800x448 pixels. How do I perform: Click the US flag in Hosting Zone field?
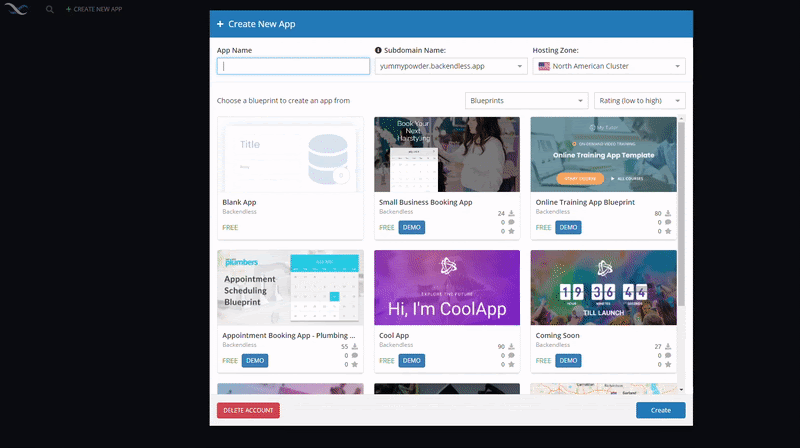click(544, 67)
